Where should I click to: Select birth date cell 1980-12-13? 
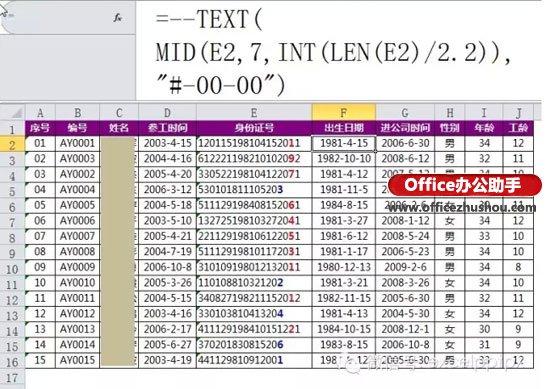tap(344, 267)
